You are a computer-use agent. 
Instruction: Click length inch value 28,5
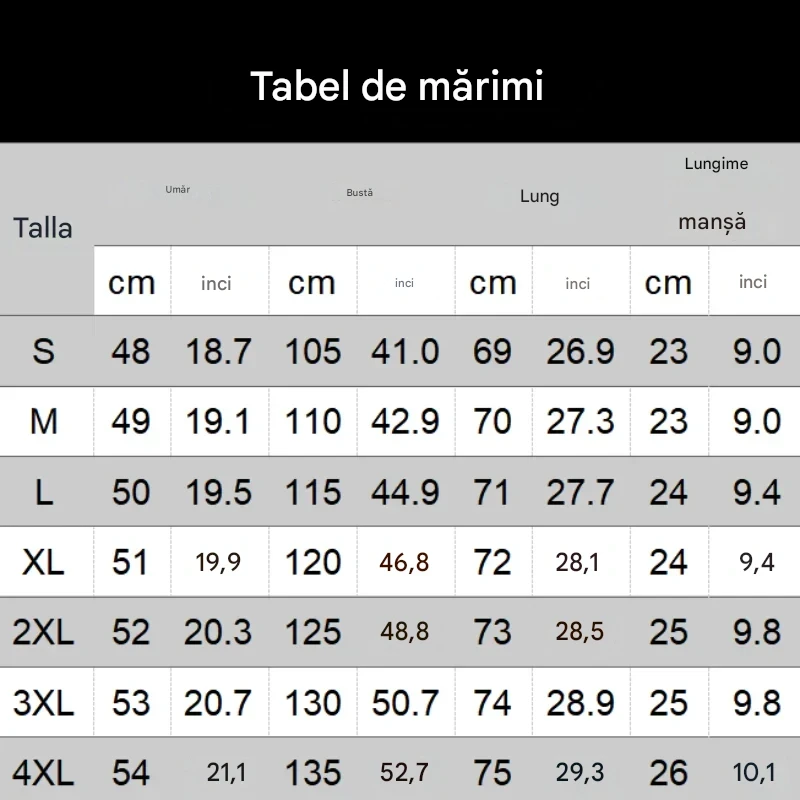578,632
